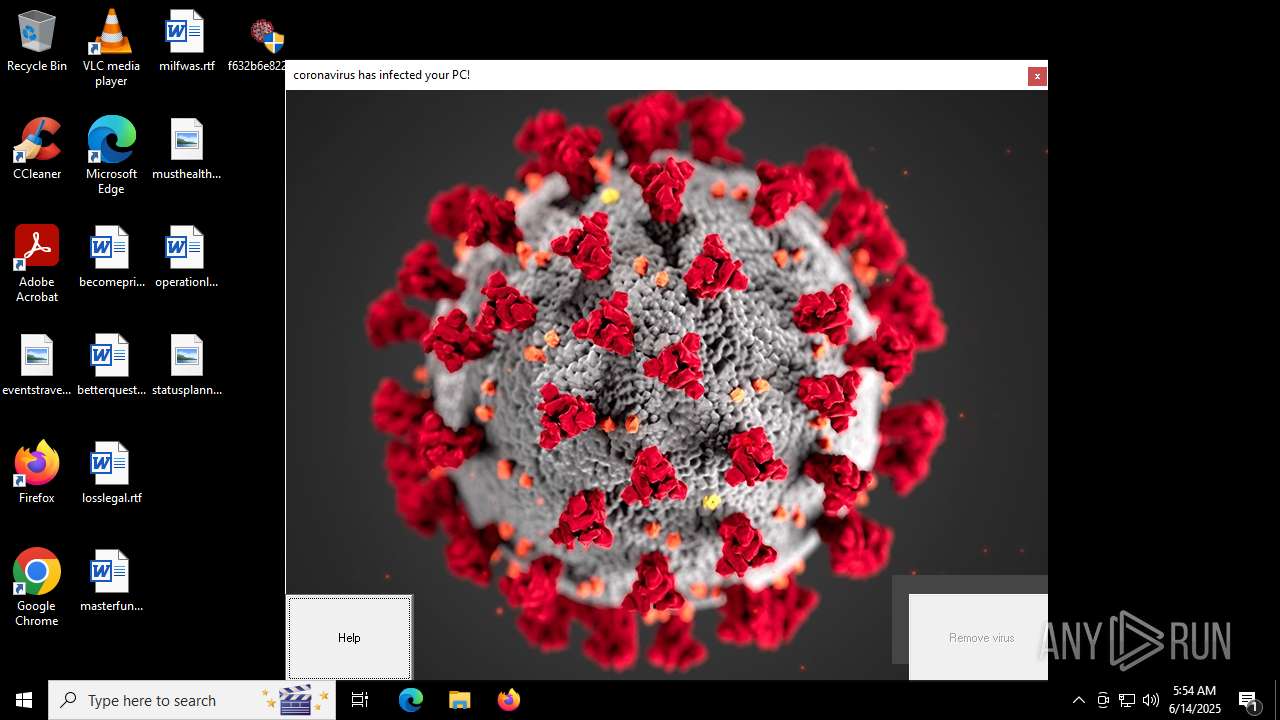
Task: Open the network status tray icon
Action: [1127, 700]
